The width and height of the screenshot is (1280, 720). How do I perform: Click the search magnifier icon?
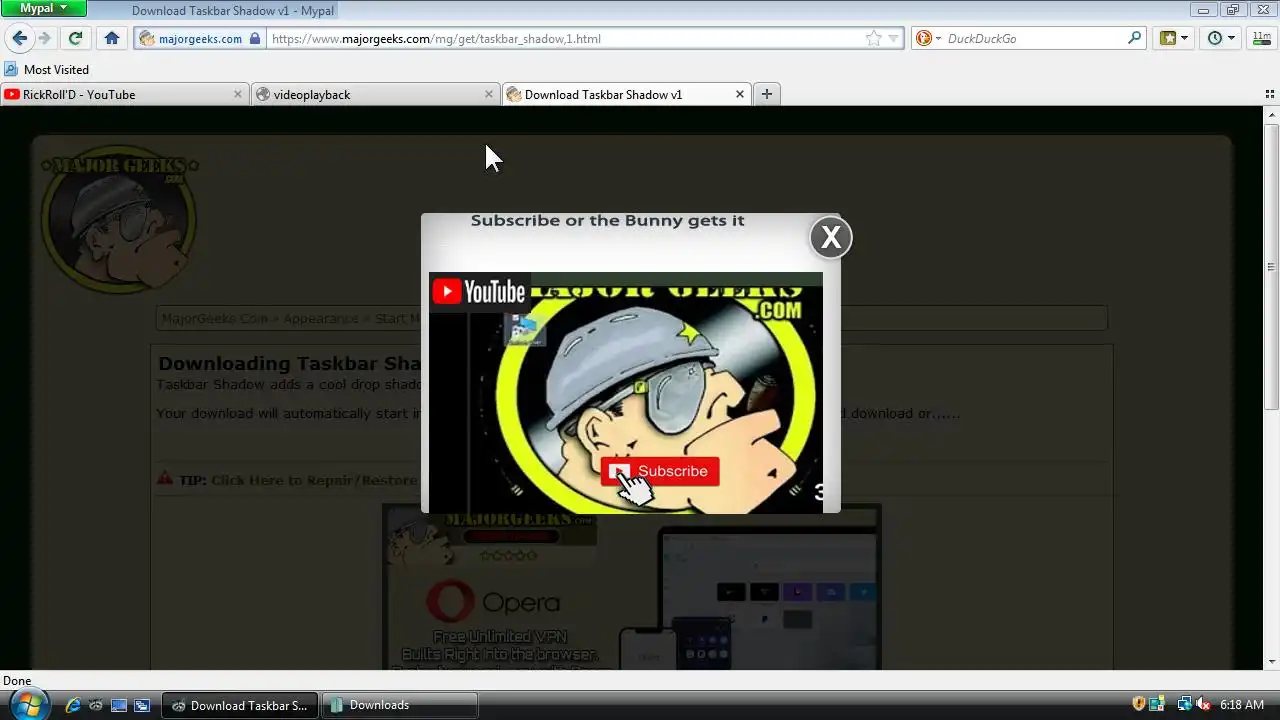(x=1134, y=38)
